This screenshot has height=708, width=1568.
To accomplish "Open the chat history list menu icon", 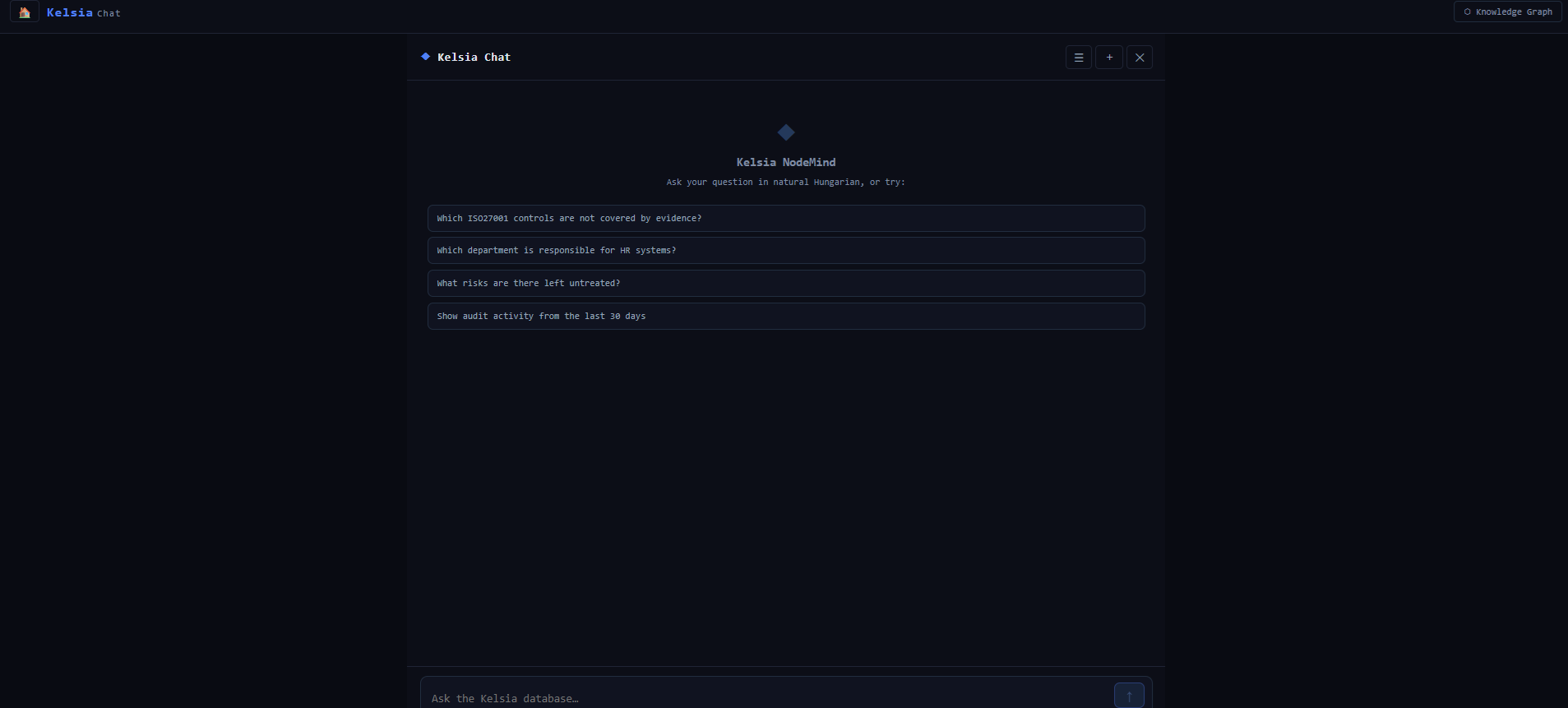I will pos(1079,58).
